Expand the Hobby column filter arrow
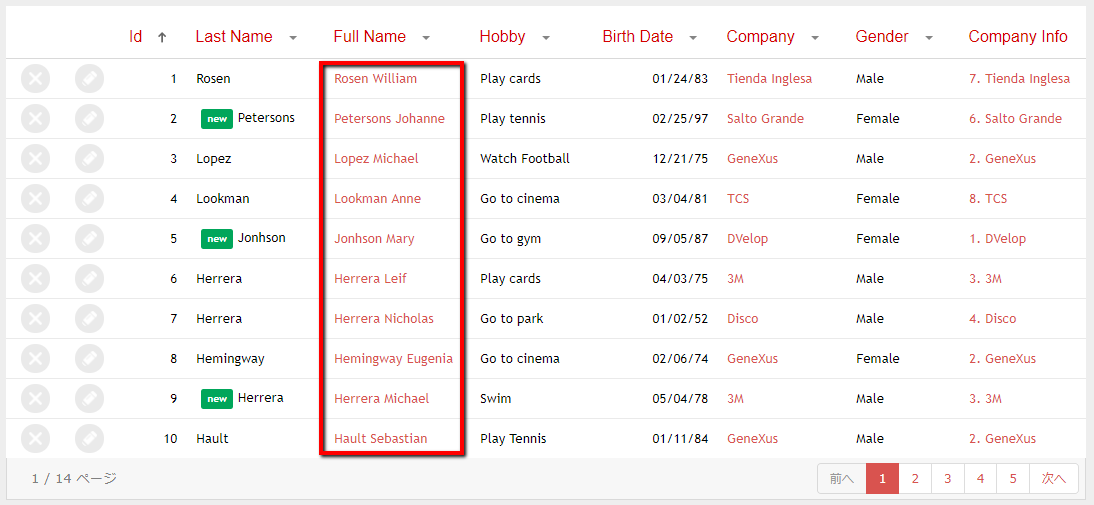The width and height of the screenshot is (1094, 505). [546, 38]
